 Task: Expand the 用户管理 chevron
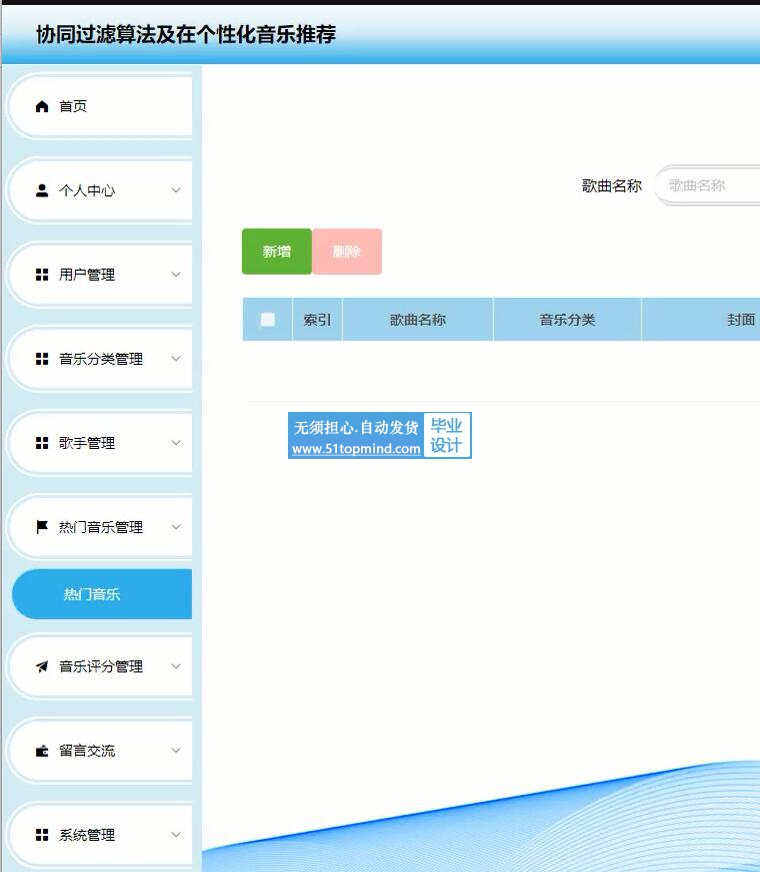pos(176,274)
